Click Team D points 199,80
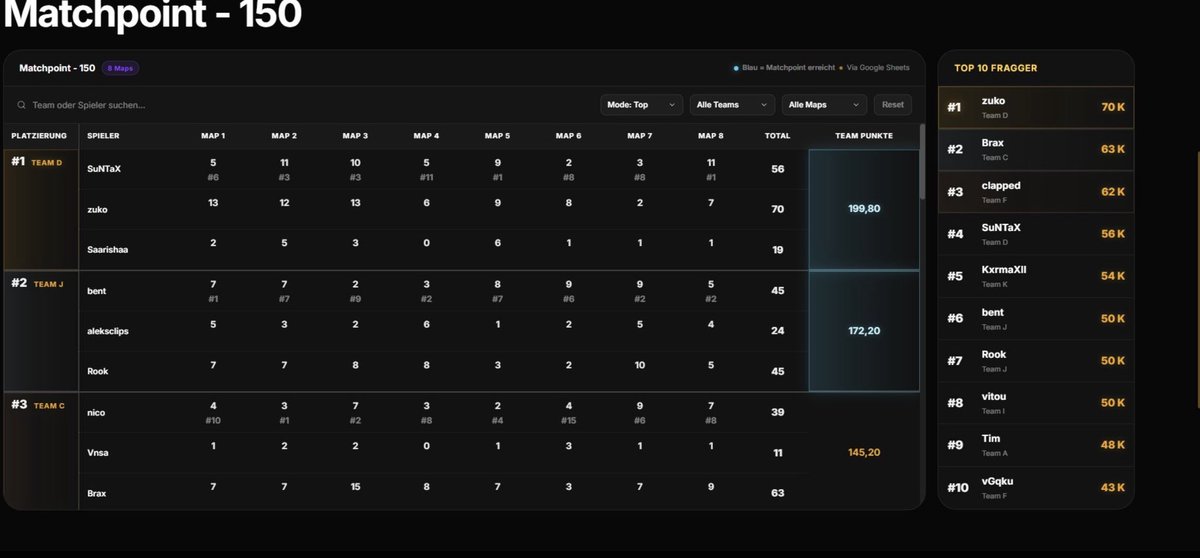 coord(864,209)
